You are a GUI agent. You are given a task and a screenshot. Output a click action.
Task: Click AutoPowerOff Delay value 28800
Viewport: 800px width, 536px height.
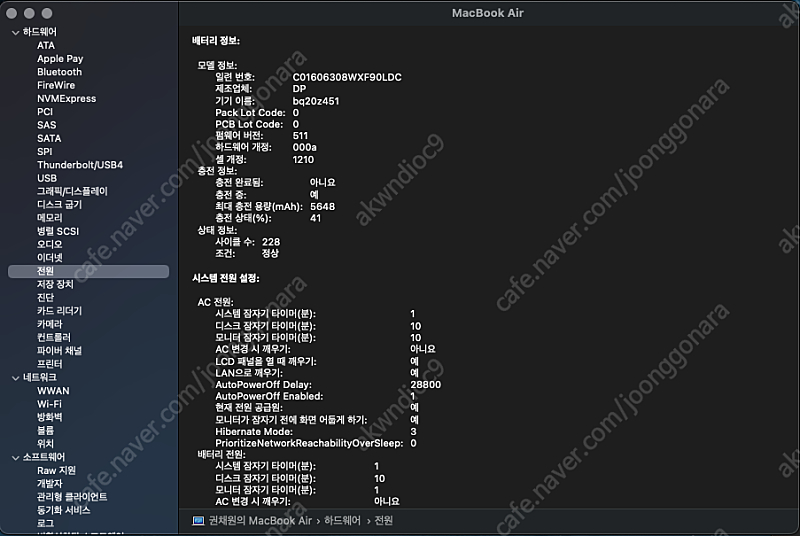(x=426, y=385)
